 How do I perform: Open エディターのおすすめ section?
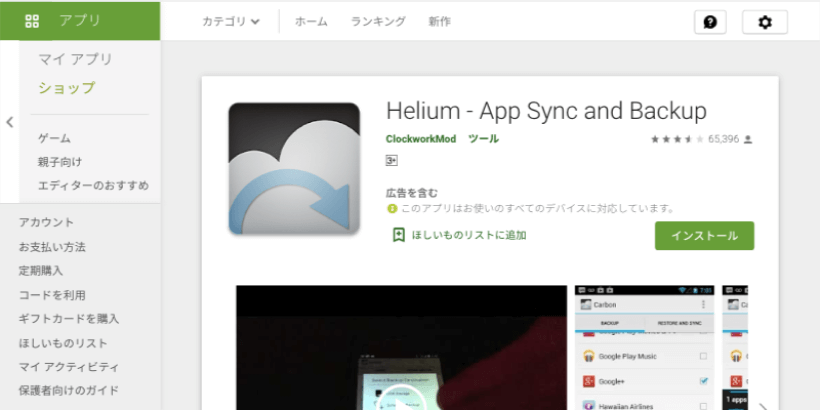pos(93,186)
